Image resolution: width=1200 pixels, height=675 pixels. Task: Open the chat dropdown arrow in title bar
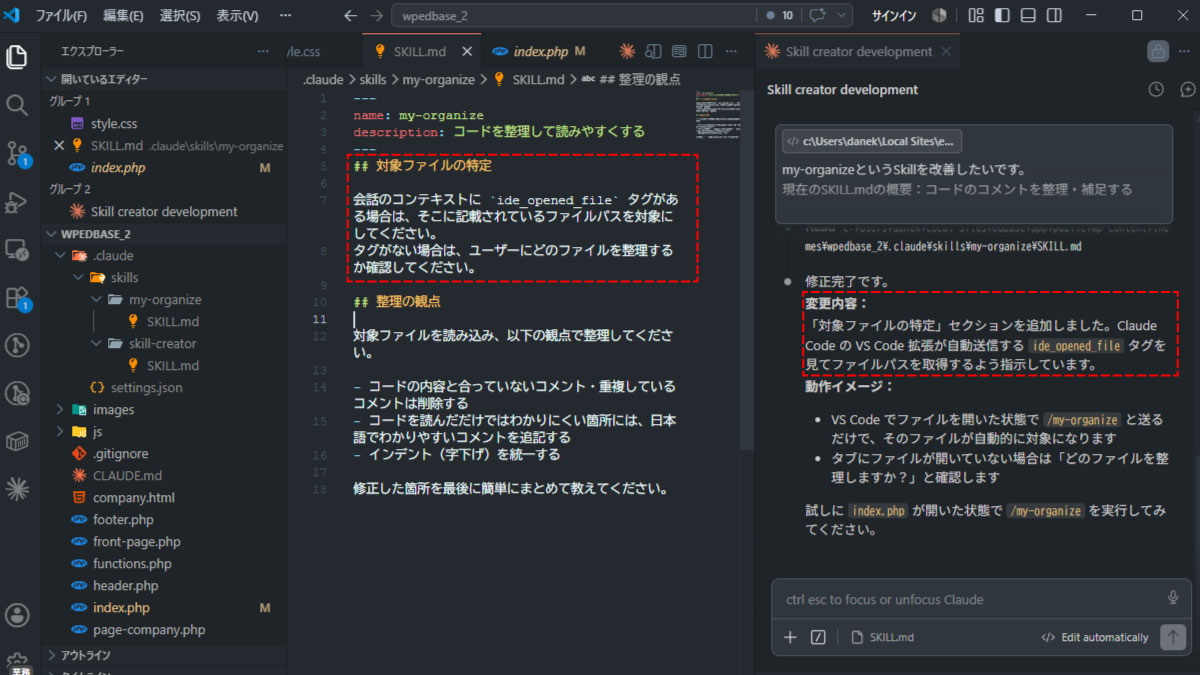pyautogui.click(x=842, y=15)
